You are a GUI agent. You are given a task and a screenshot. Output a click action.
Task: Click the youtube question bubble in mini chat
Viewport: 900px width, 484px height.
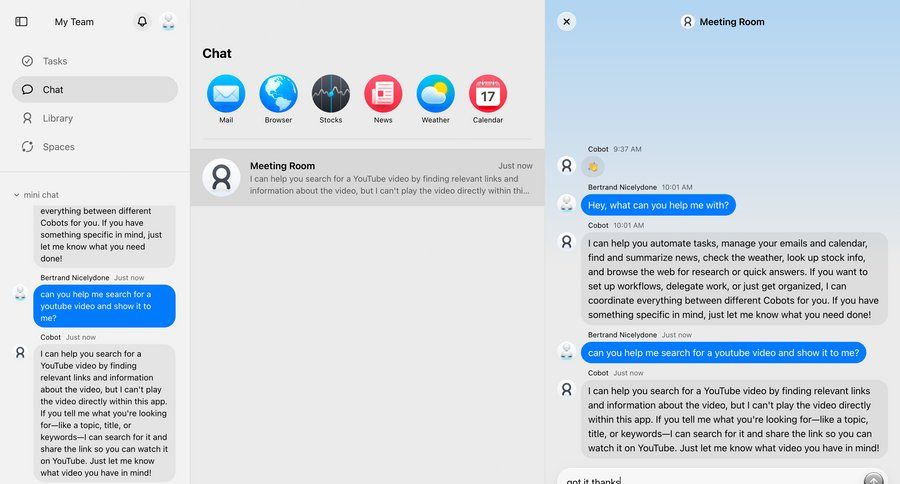(x=104, y=306)
